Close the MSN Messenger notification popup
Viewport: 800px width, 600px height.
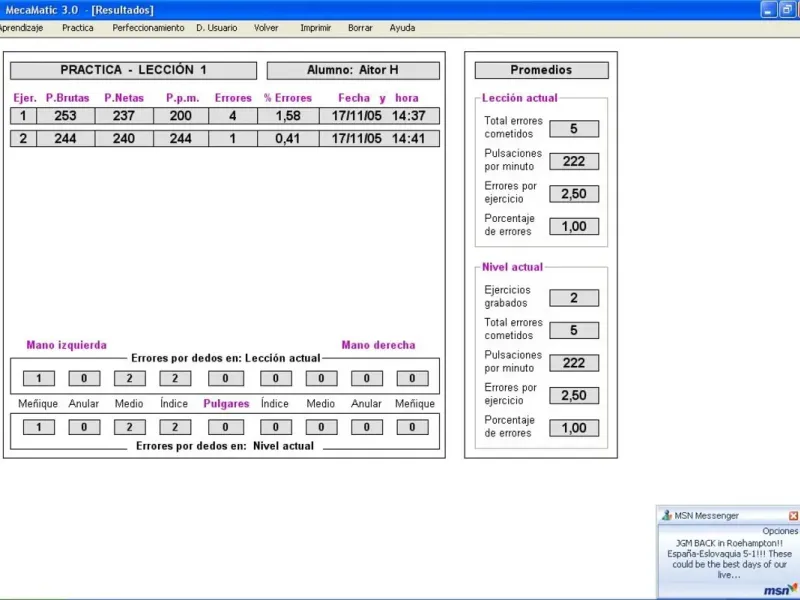793,516
